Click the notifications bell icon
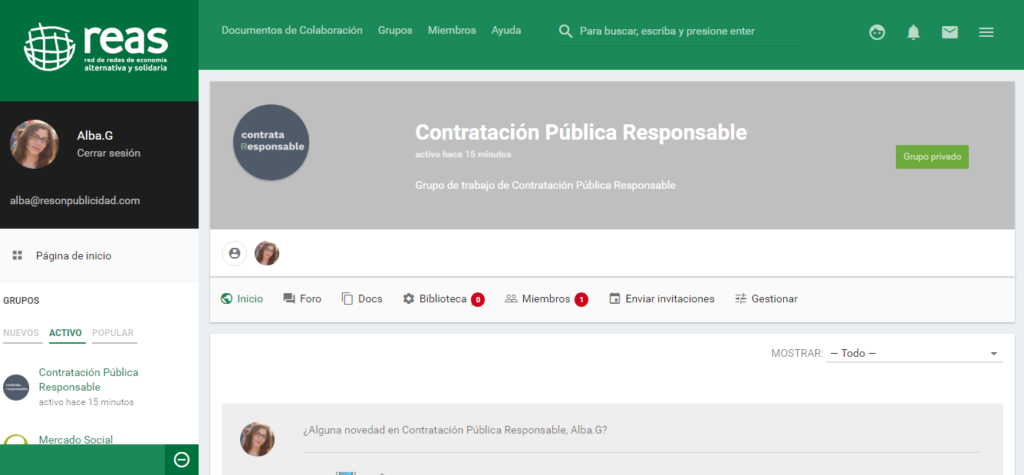 pos(913,32)
